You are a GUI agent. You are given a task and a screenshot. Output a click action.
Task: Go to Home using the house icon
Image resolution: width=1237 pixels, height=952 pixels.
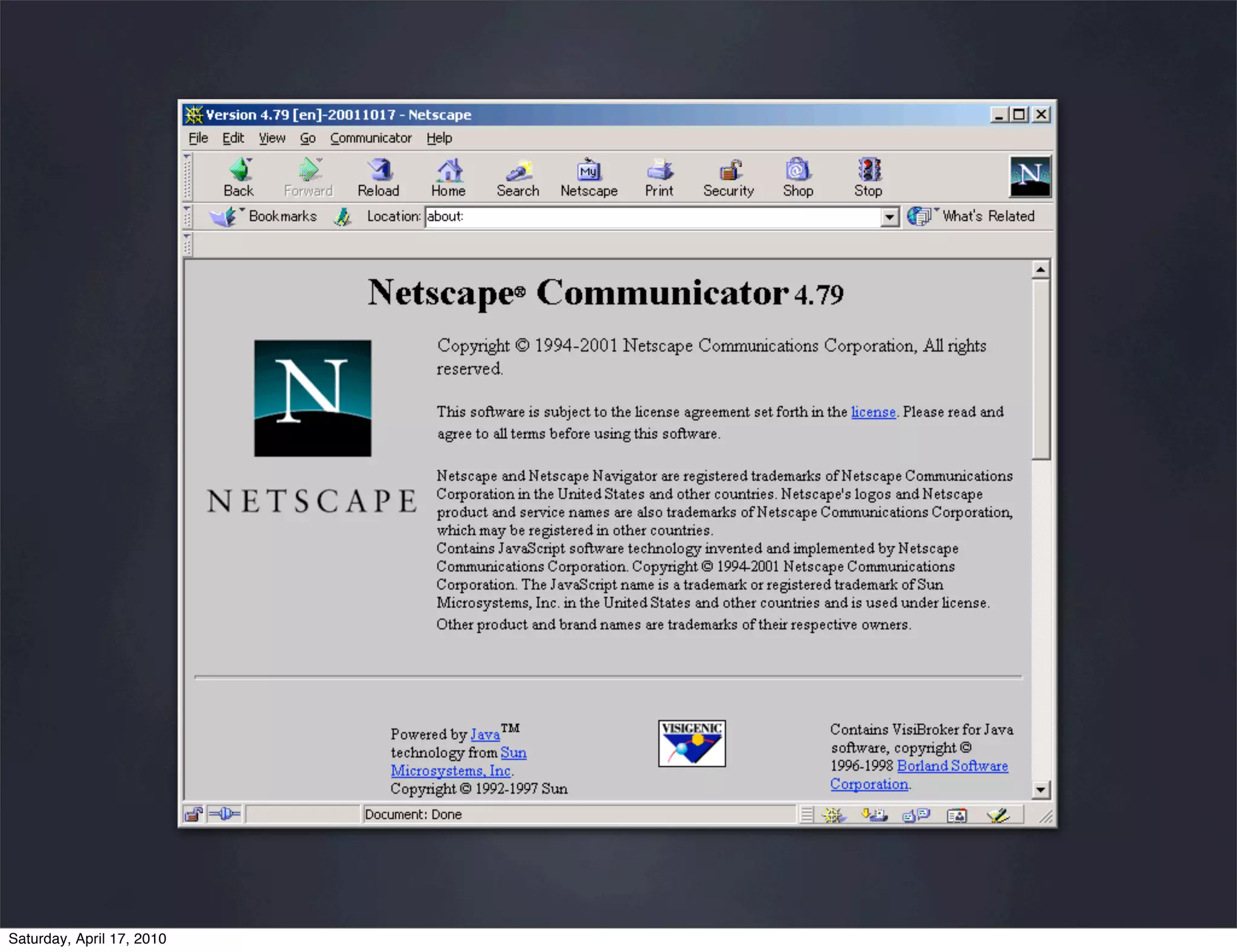coord(448,171)
